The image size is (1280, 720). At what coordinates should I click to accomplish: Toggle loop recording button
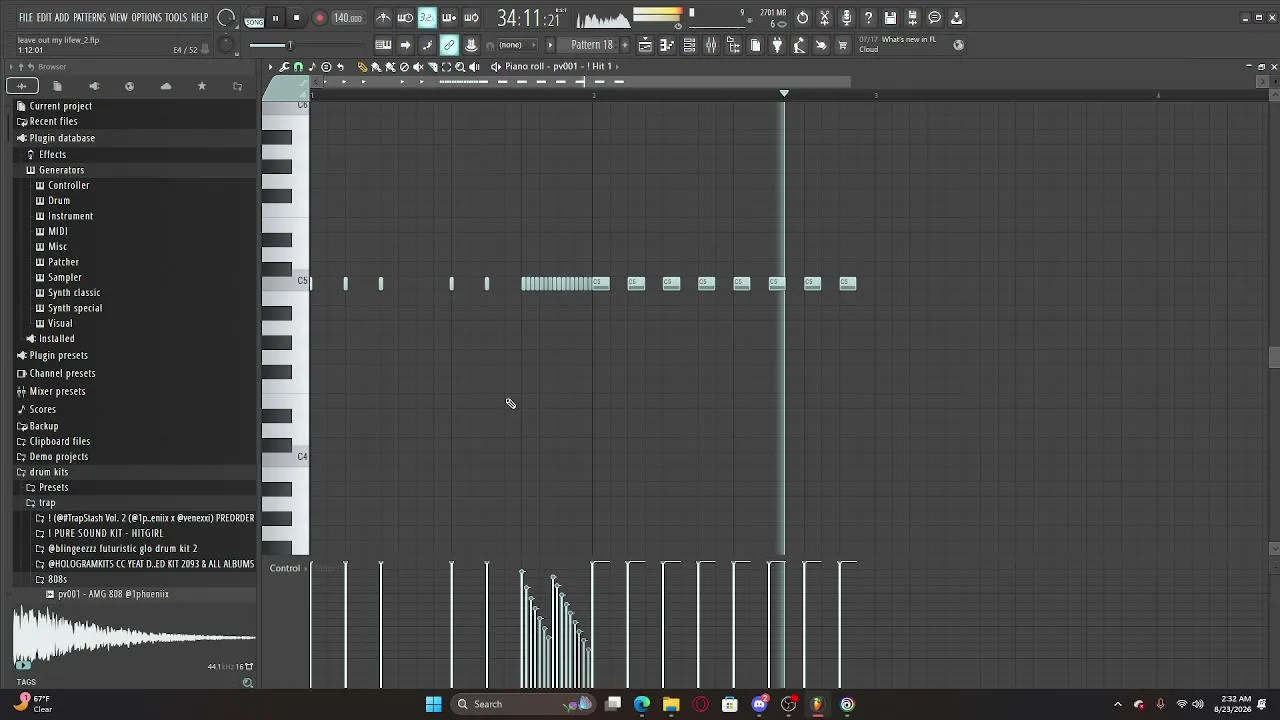[x=471, y=18]
